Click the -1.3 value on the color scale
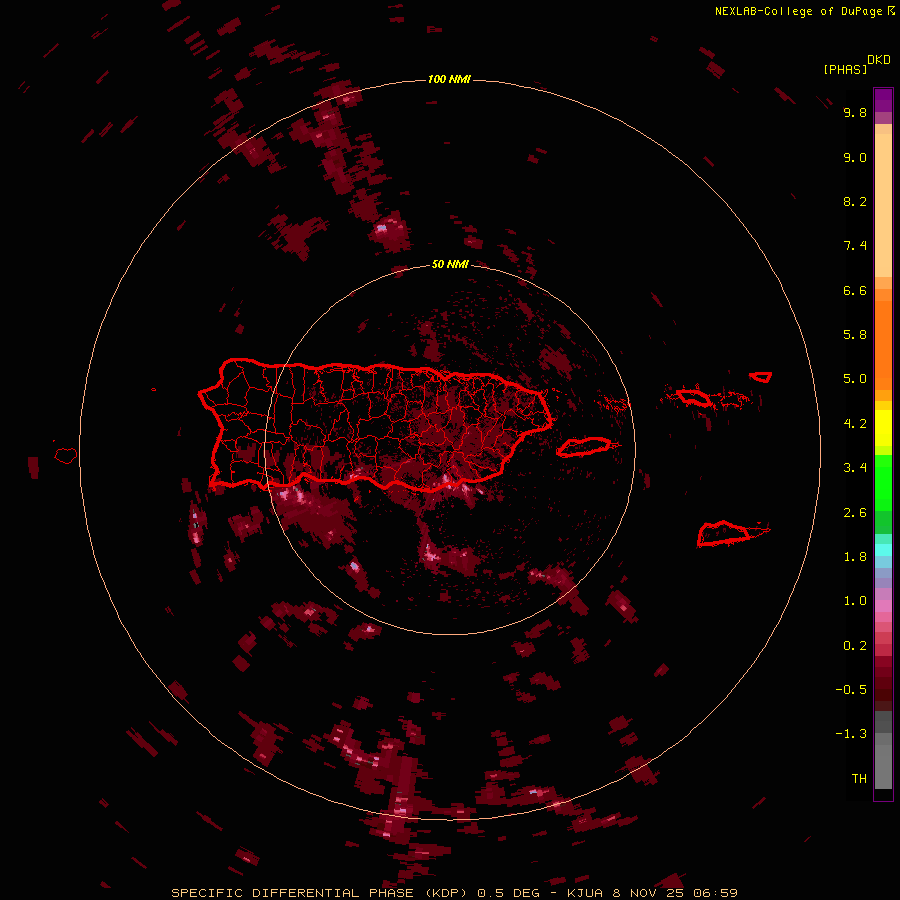 pyautogui.click(x=851, y=734)
